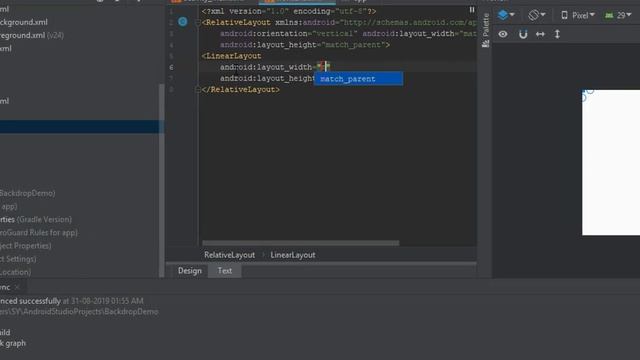
Task: Select the (Gradle Version) properties entry
Action: 36,220
